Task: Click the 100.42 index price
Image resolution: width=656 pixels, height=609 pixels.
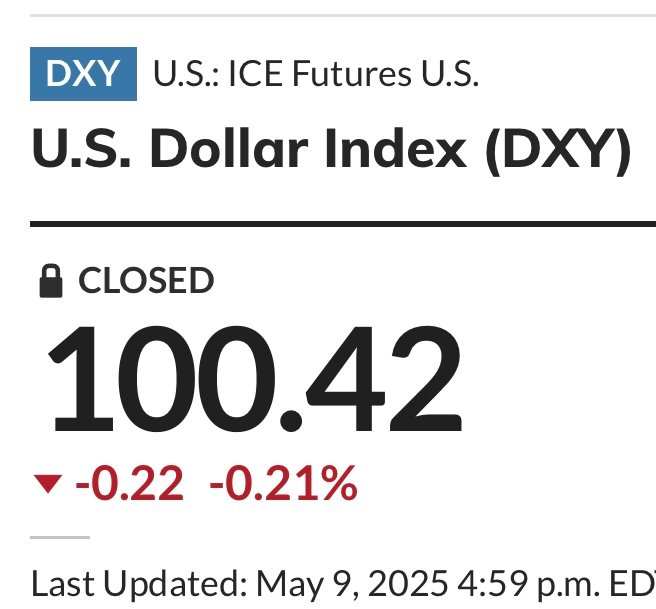Action: point(255,379)
